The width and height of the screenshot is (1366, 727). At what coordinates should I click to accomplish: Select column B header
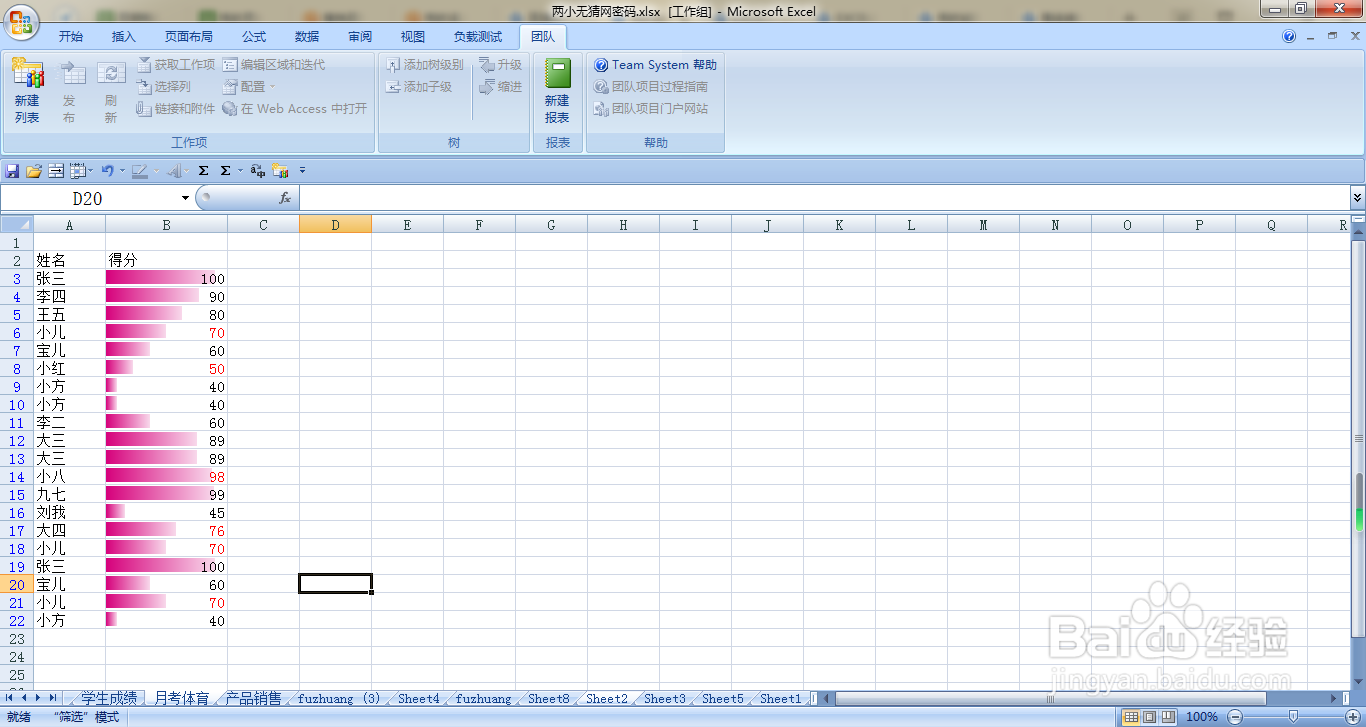[166, 225]
